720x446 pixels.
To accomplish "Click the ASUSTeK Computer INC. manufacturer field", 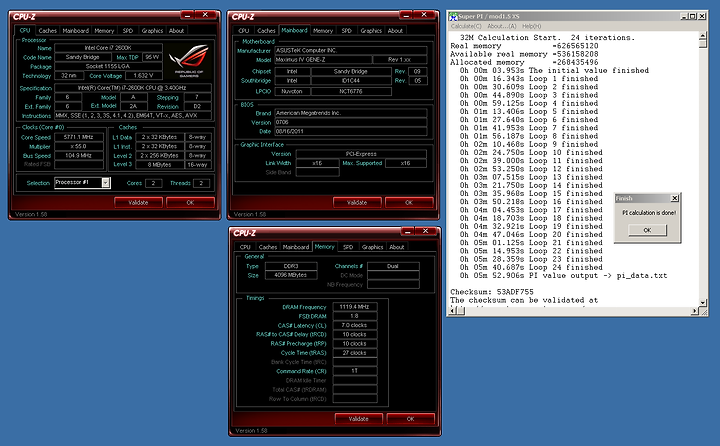I will pos(351,51).
